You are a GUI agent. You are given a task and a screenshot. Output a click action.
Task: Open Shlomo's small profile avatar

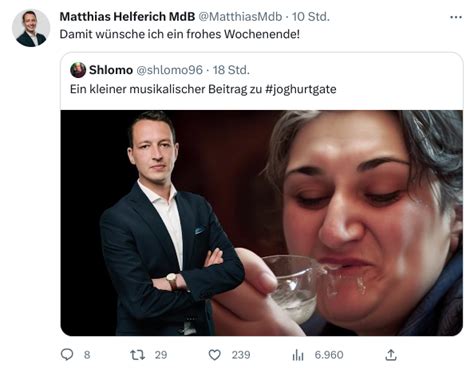point(78,70)
